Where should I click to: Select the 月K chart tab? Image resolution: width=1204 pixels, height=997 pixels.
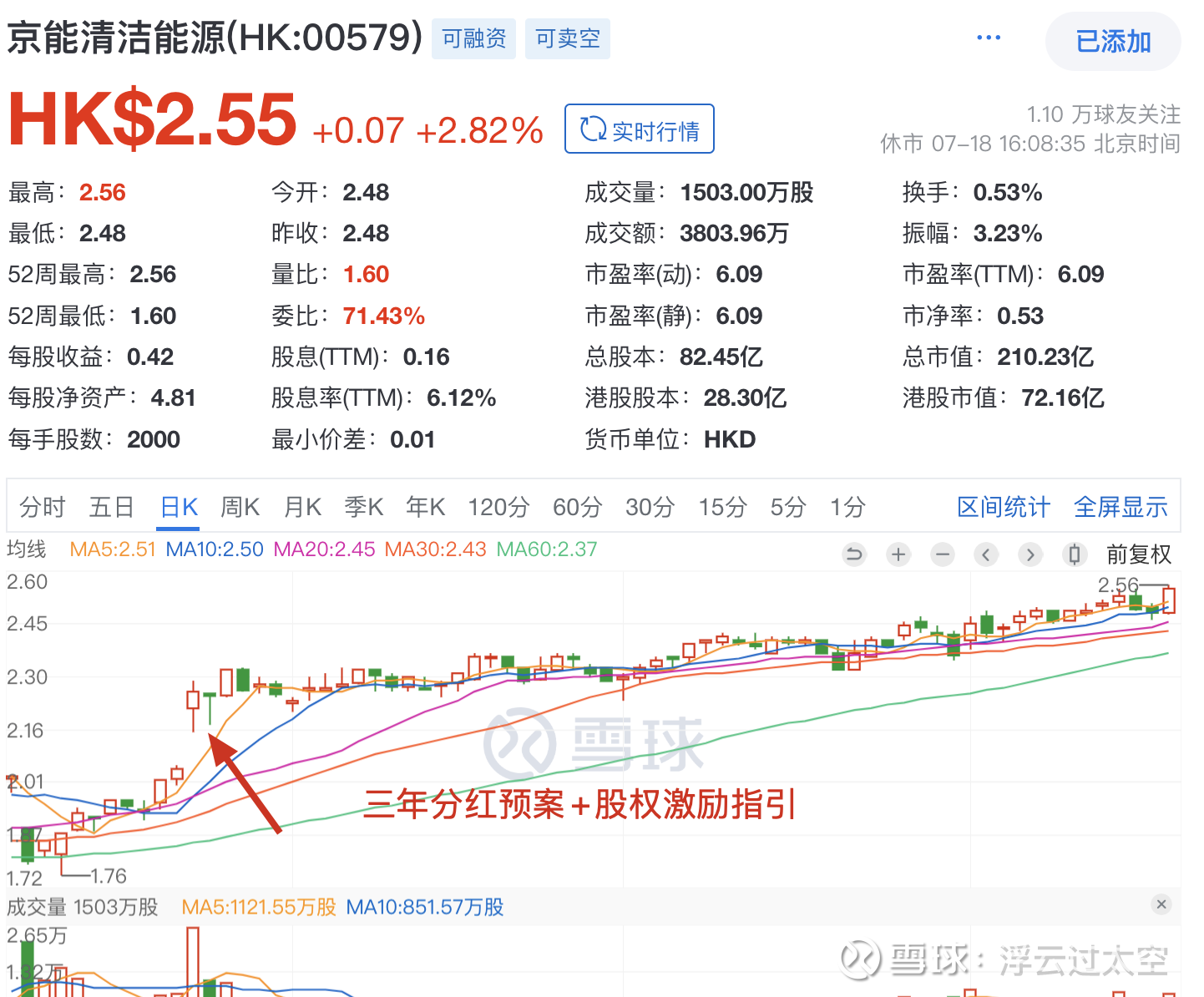pos(302,507)
